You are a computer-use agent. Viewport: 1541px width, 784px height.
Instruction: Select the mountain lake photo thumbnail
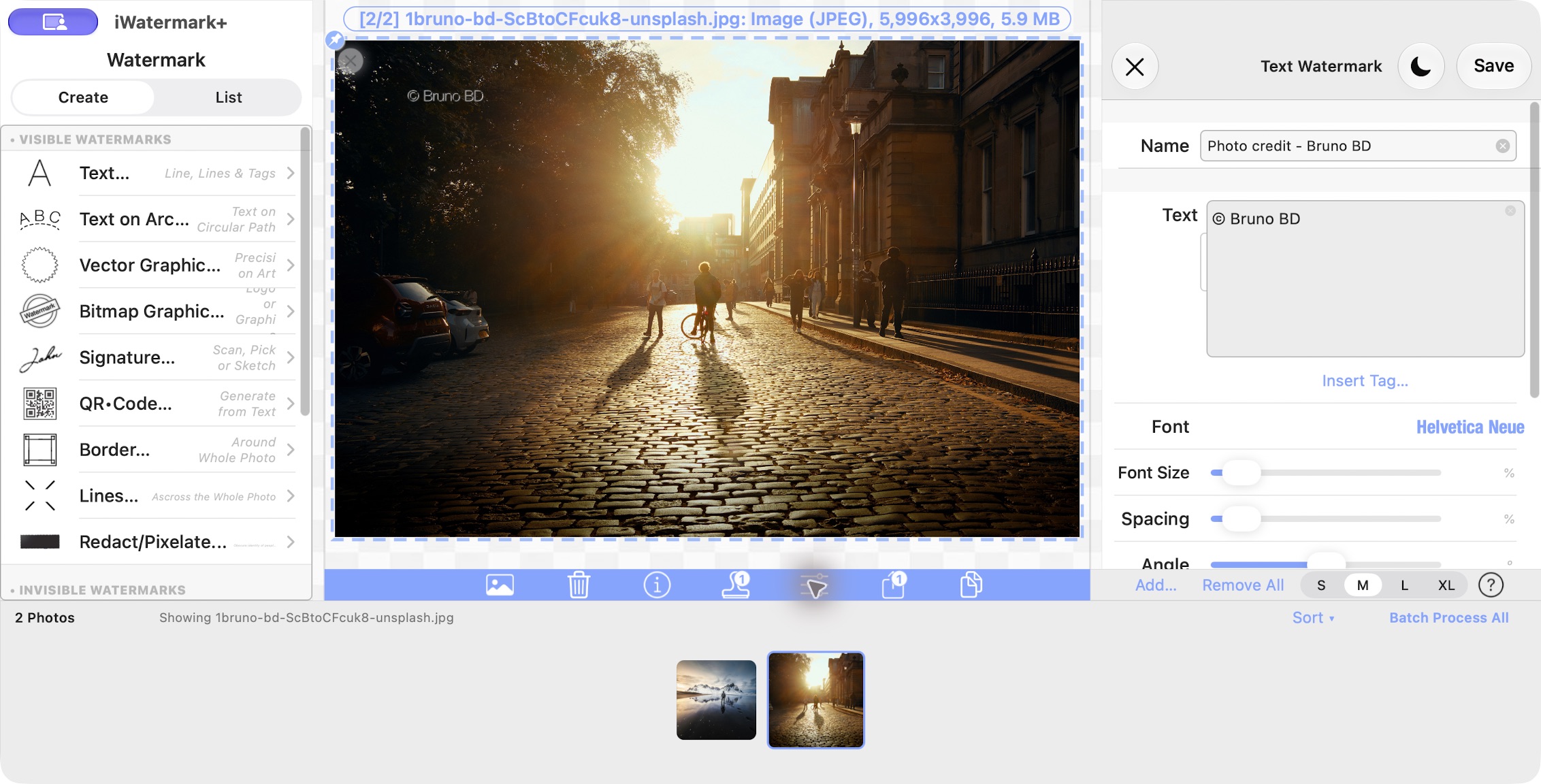716,700
